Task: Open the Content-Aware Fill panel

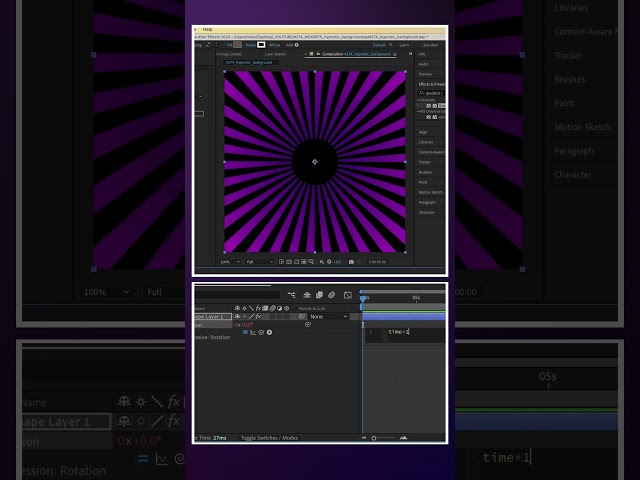Action: (x=430, y=152)
